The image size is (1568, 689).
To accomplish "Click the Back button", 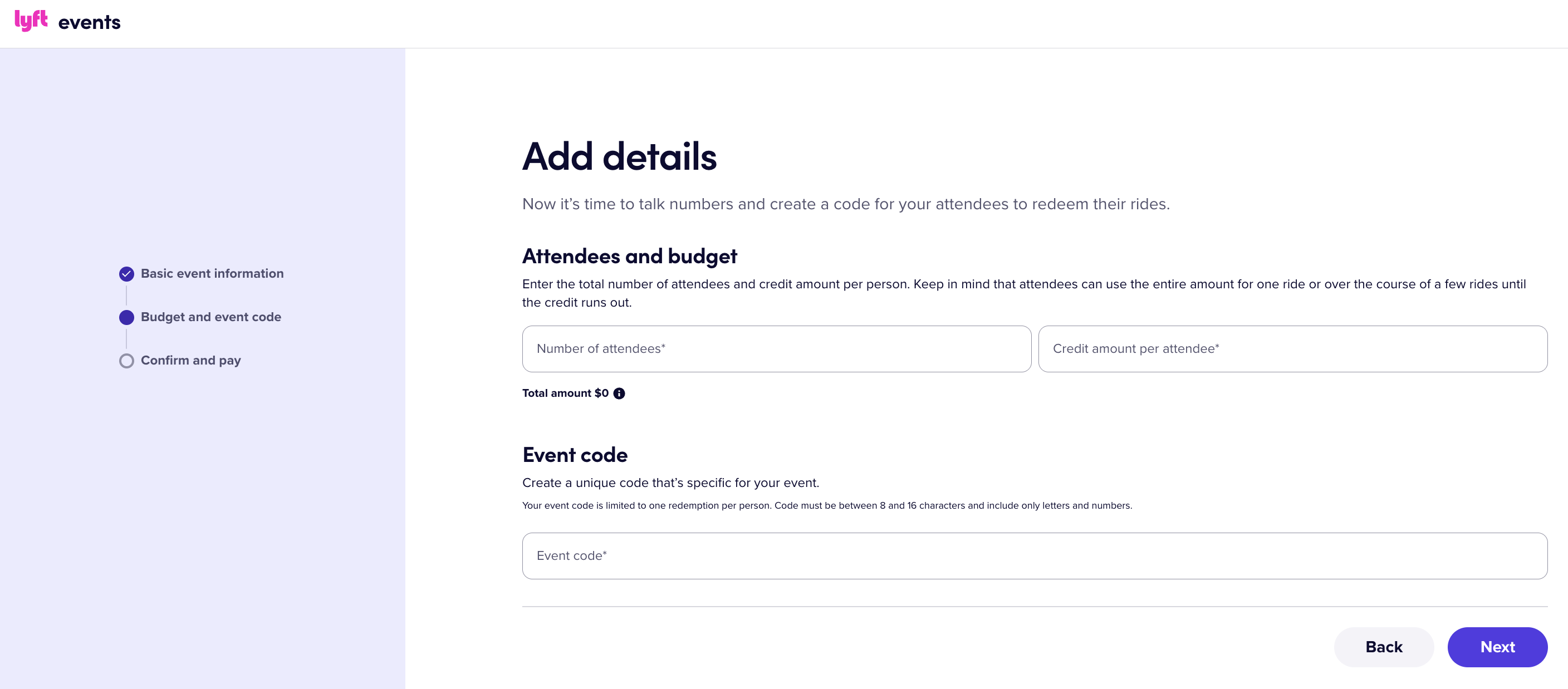I will tap(1384, 646).
